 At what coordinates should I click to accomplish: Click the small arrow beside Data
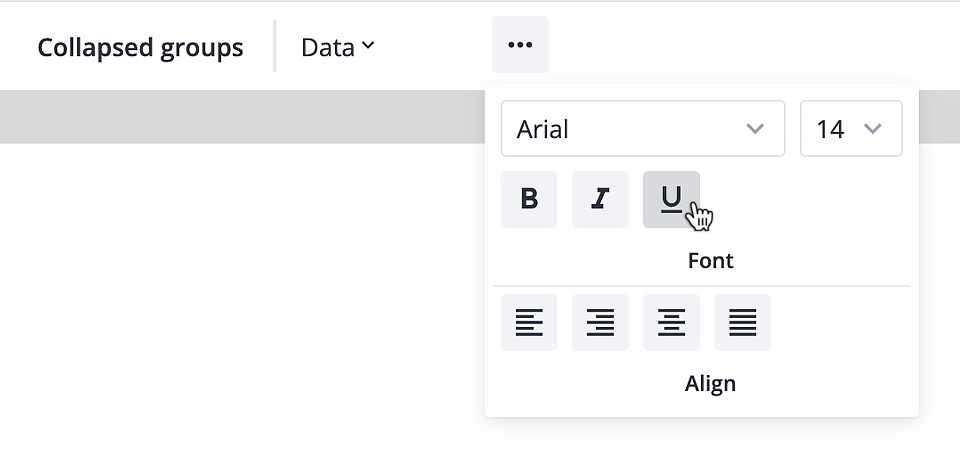(368, 45)
